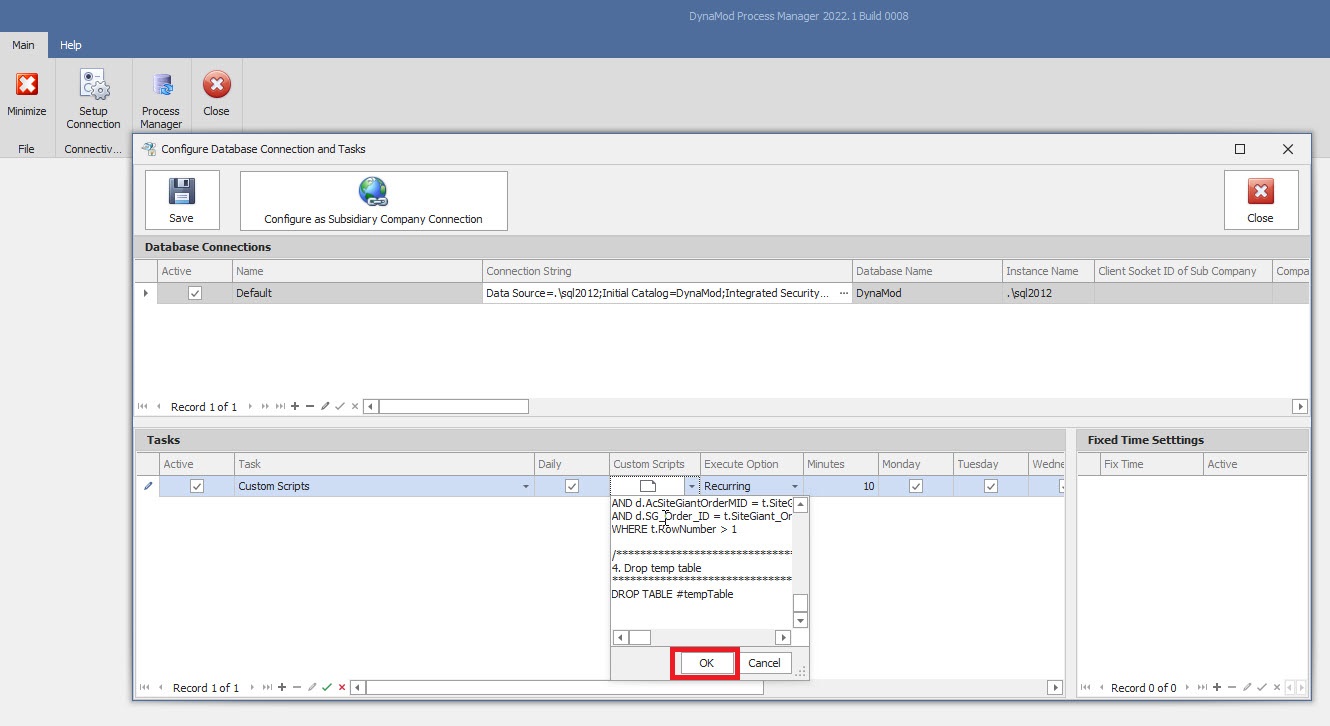Open the Execute Option Recurring dropdown
The width and height of the screenshot is (1330, 726).
click(795, 487)
